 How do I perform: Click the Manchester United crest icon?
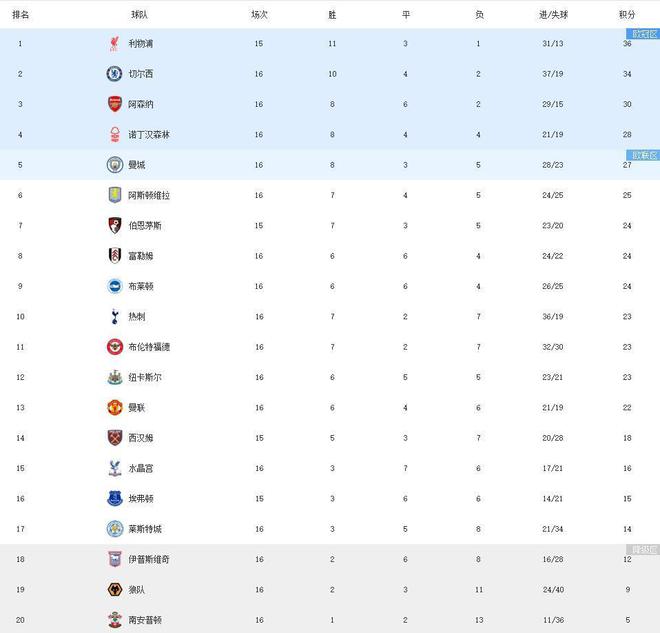click(114, 407)
